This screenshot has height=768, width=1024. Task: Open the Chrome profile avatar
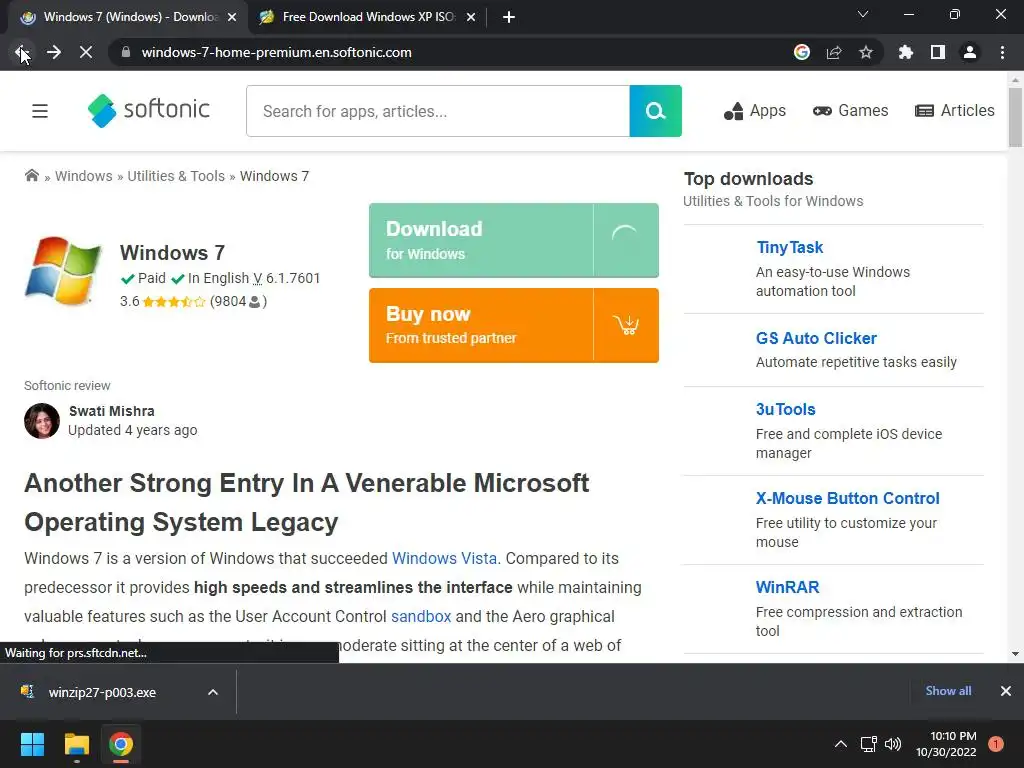[970, 52]
